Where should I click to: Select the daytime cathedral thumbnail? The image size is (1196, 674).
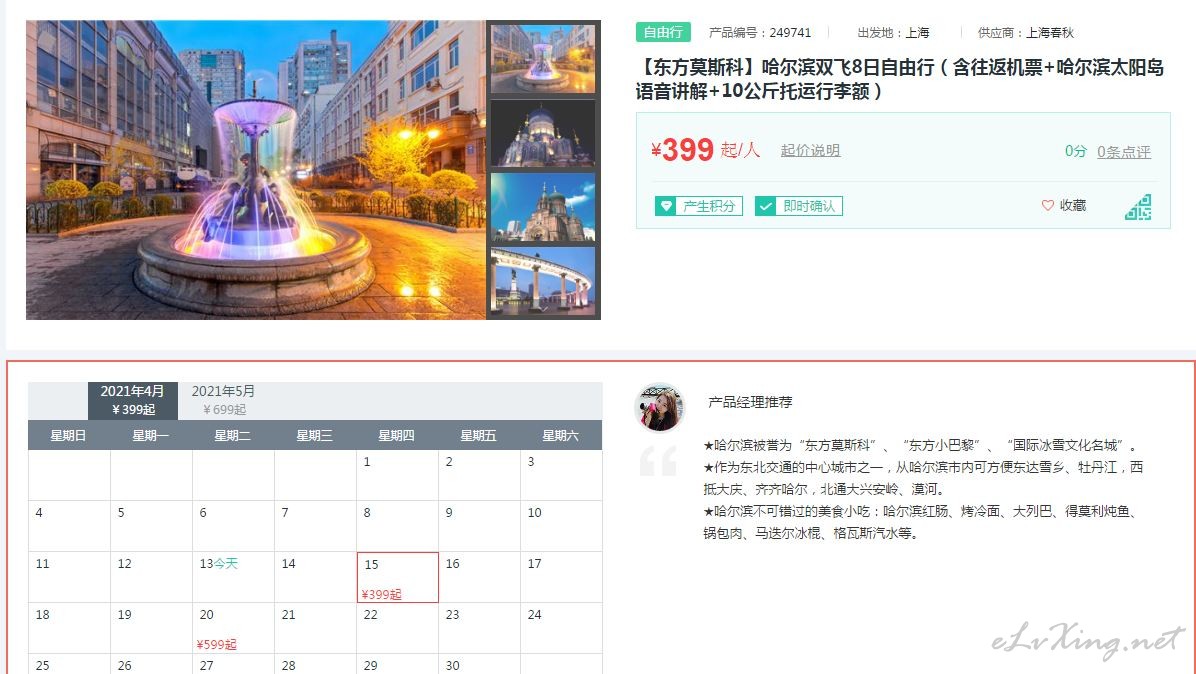pyautogui.click(x=542, y=207)
